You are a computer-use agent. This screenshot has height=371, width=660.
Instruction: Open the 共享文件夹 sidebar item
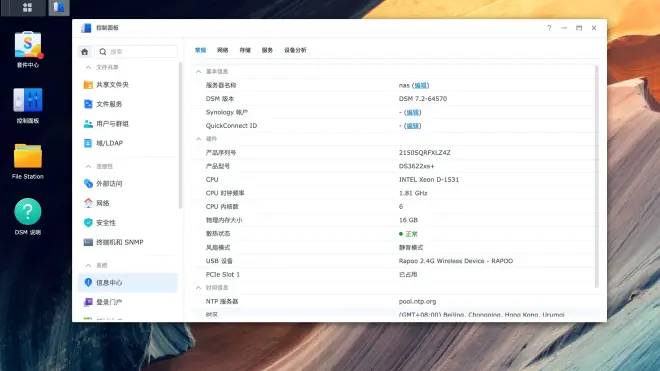pos(128,85)
